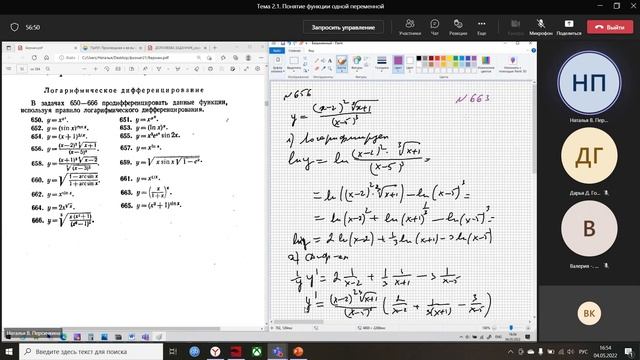
Task: Click the PDF zoom out minus icon
Action: click(84, 69)
